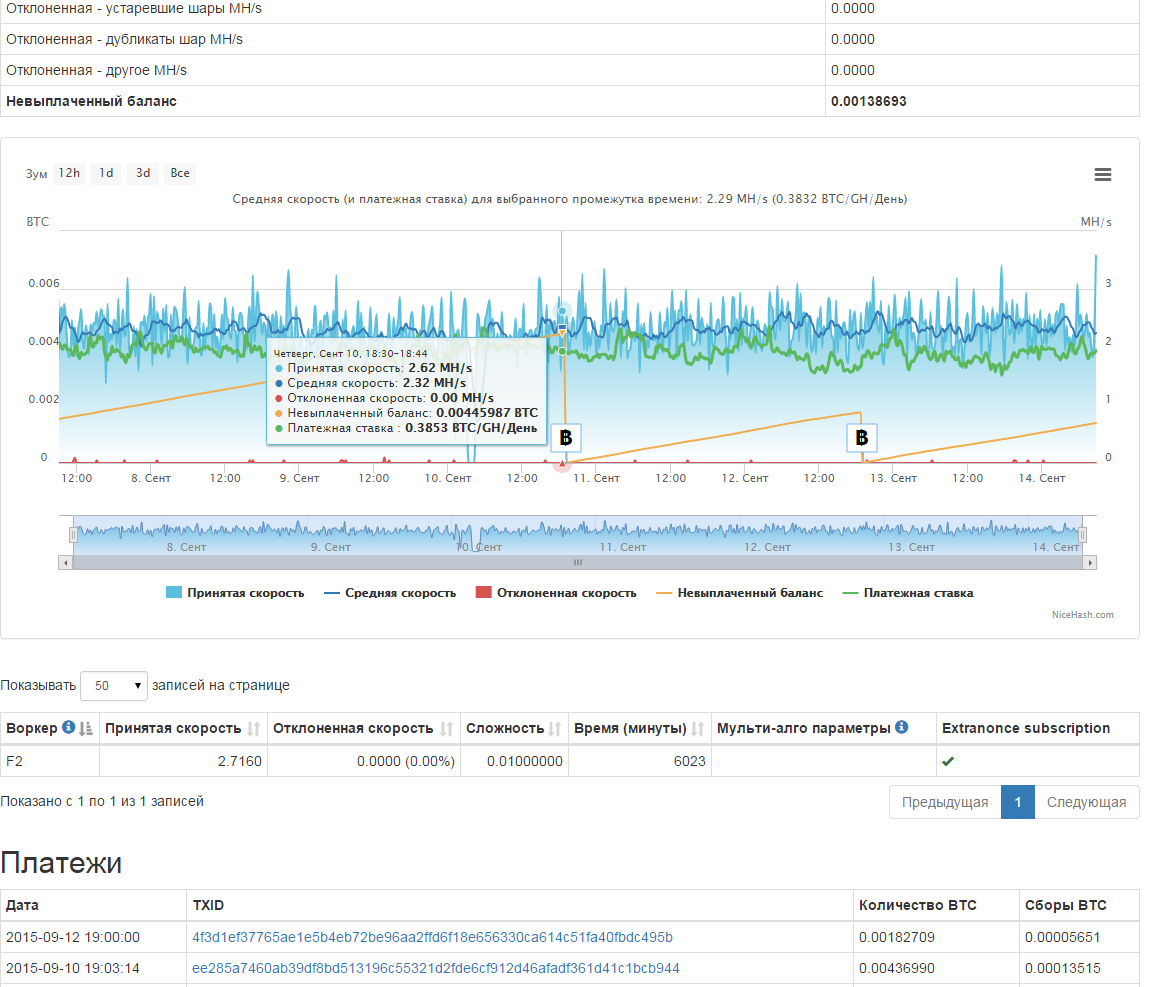Open the 2015-09-12 payment TXID link
The height and width of the screenshot is (987, 1149).
point(432,938)
